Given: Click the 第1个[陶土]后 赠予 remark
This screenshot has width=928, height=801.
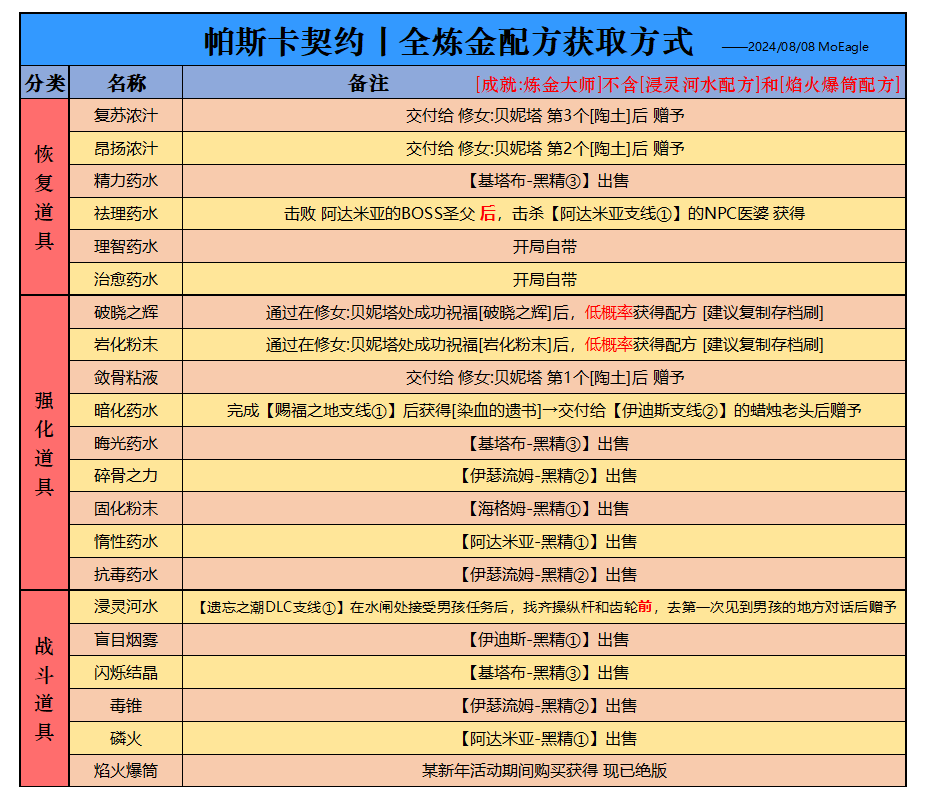Looking at the screenshot, I should click(x=544, y=378).
